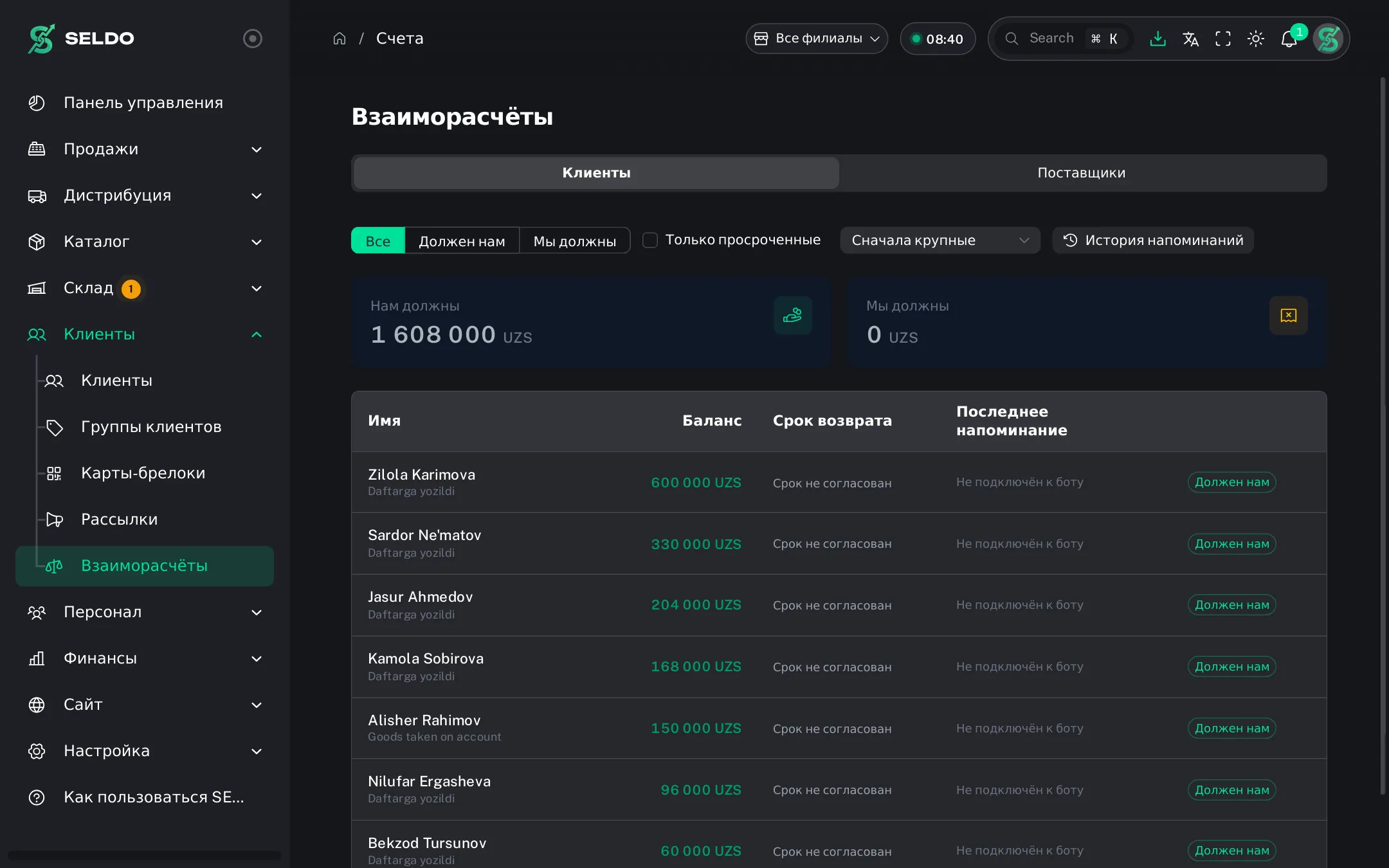Select Взаиморасчёты in the sidebar
The height and width of the screenshot is (868, 1389).
[145, 566]
